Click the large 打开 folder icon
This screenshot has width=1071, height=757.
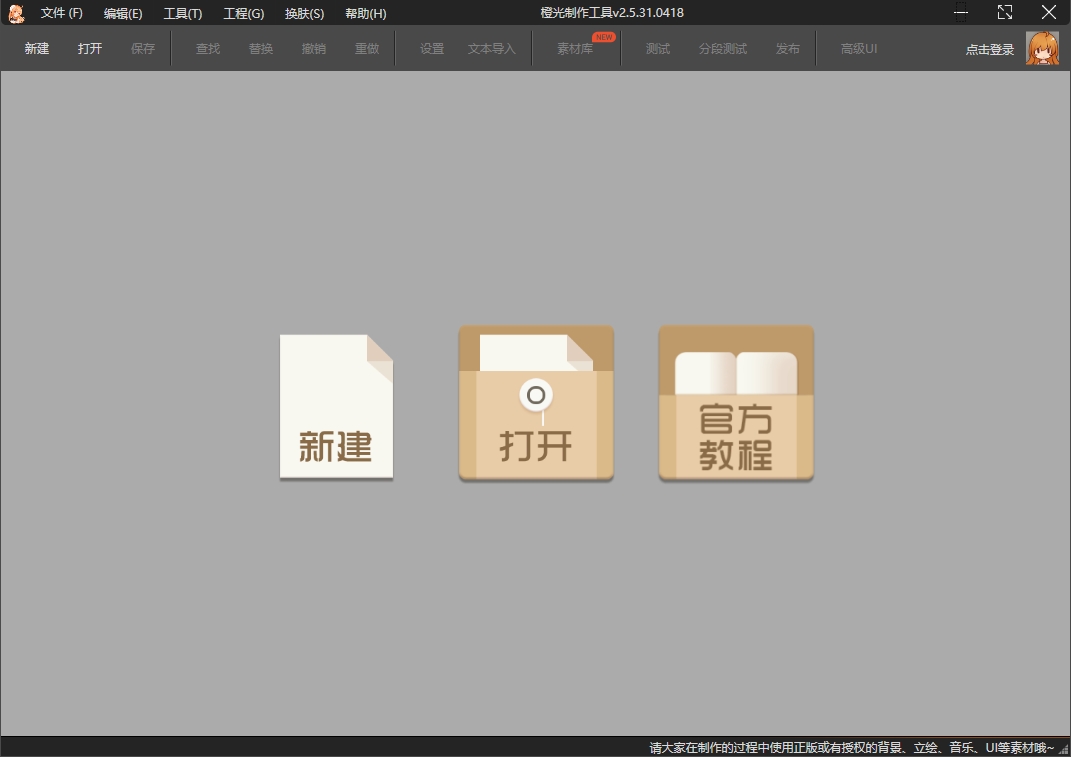tap(536, 404)
